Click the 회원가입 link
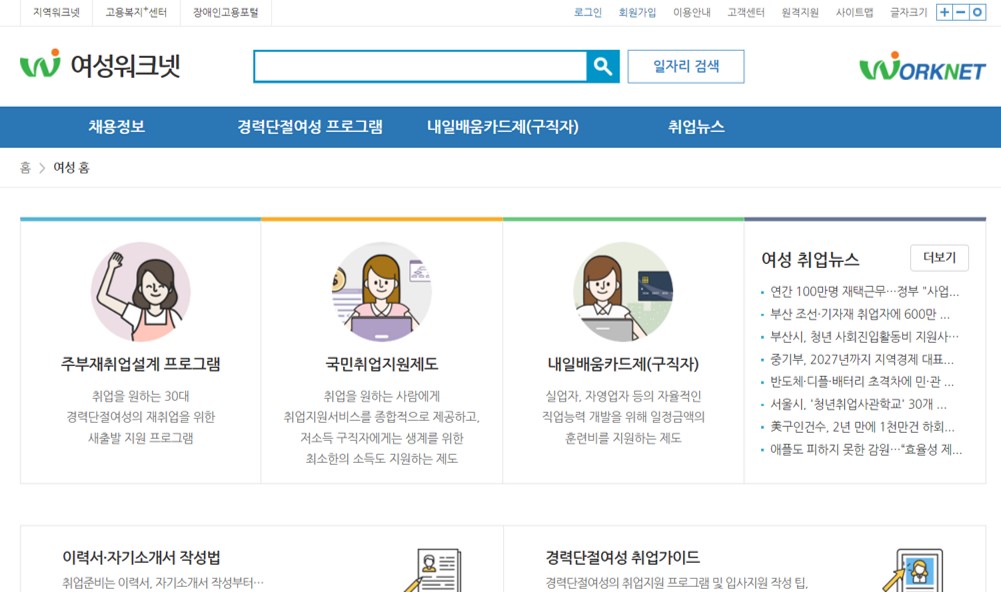This screenshot has height=592, width=1001. (637, 12)
